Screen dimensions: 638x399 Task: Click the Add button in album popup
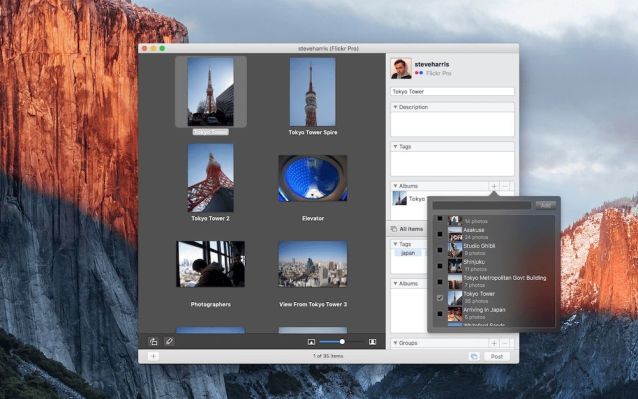[x=546, y=205]
